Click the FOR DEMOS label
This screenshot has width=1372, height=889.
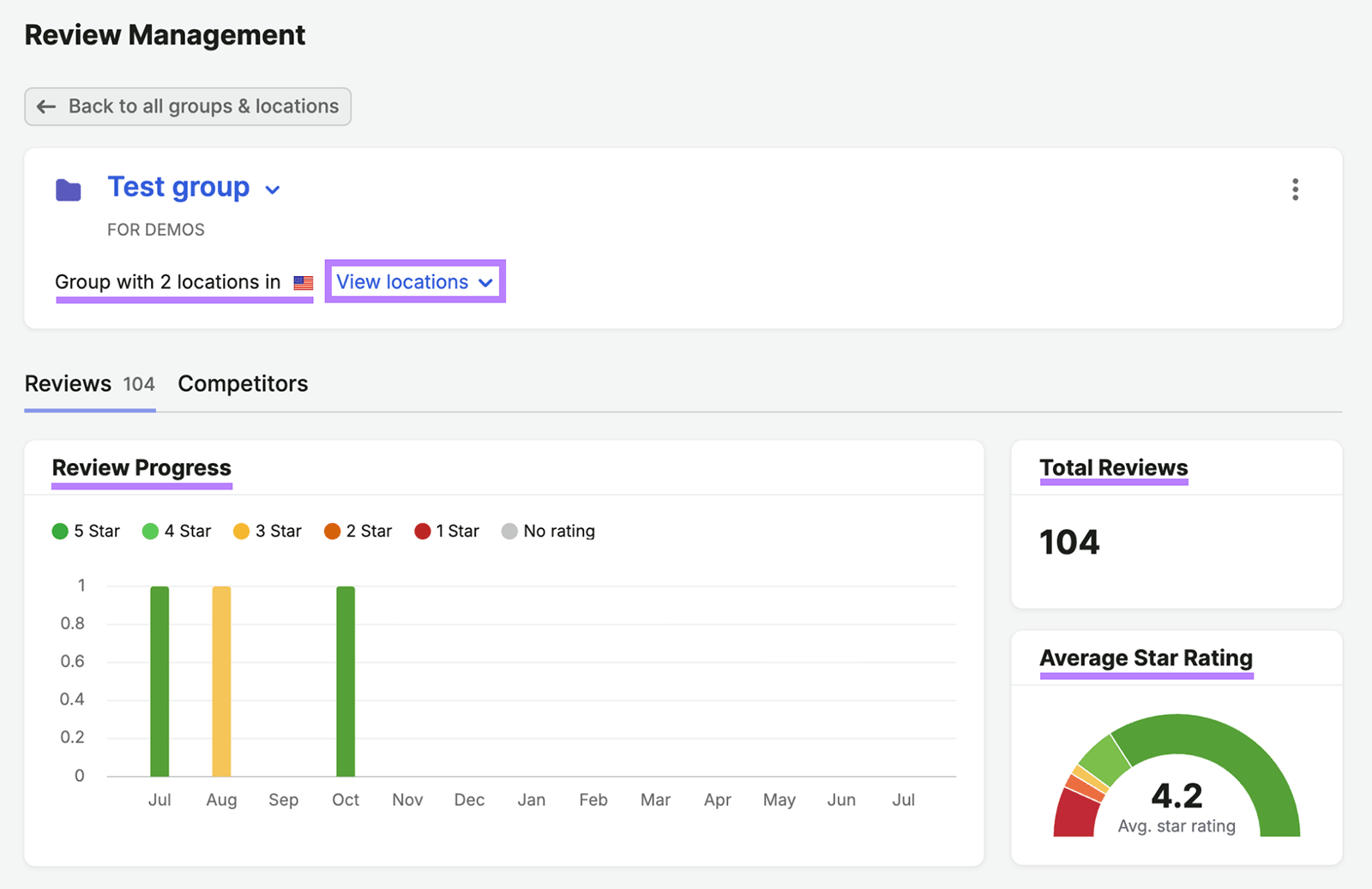tap(156, 230)
